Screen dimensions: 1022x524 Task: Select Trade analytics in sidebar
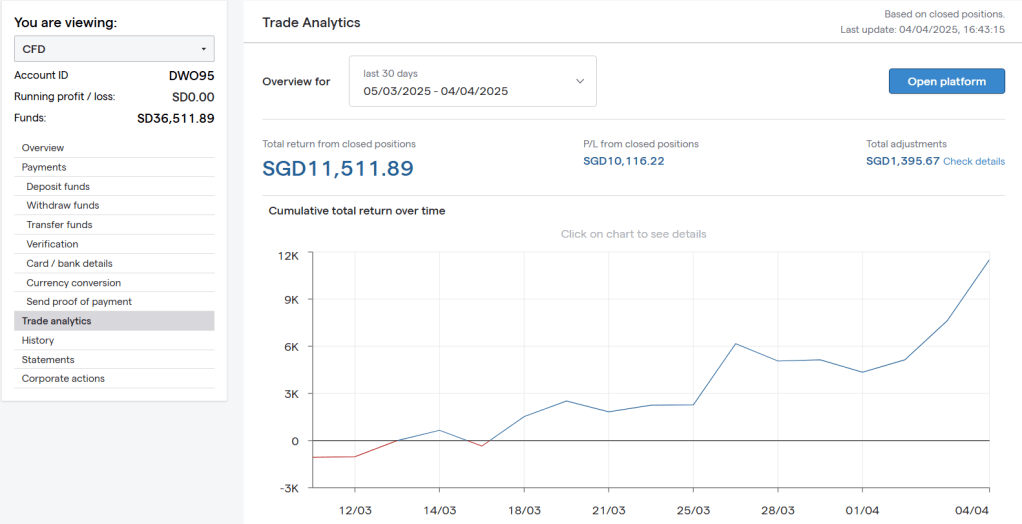[x=56, y=321]
